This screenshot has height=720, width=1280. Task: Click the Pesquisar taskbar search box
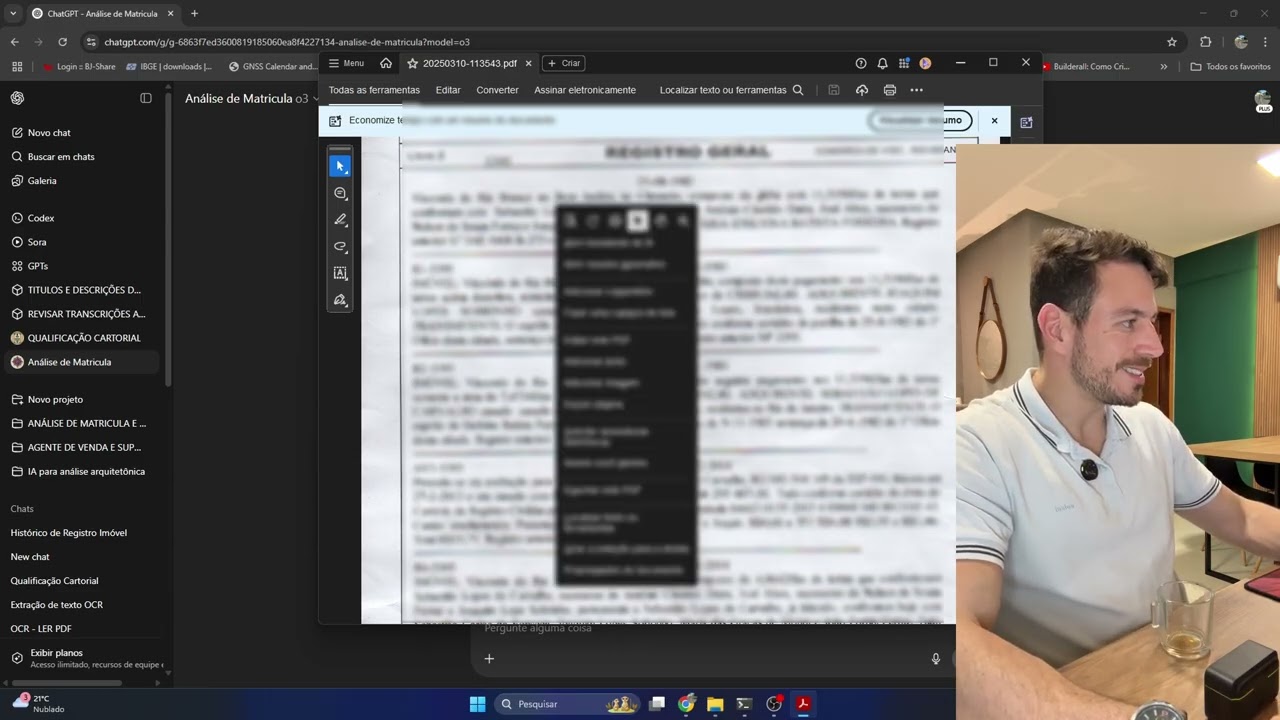point(568,704)
